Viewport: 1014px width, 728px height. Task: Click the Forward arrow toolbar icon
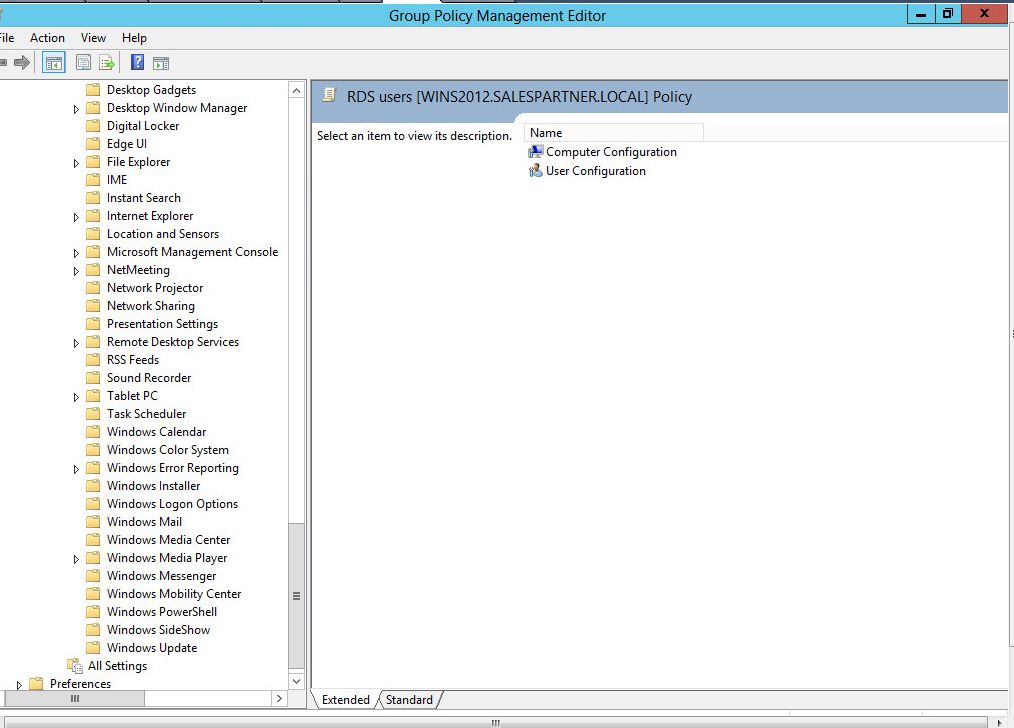tap(22, 63)
